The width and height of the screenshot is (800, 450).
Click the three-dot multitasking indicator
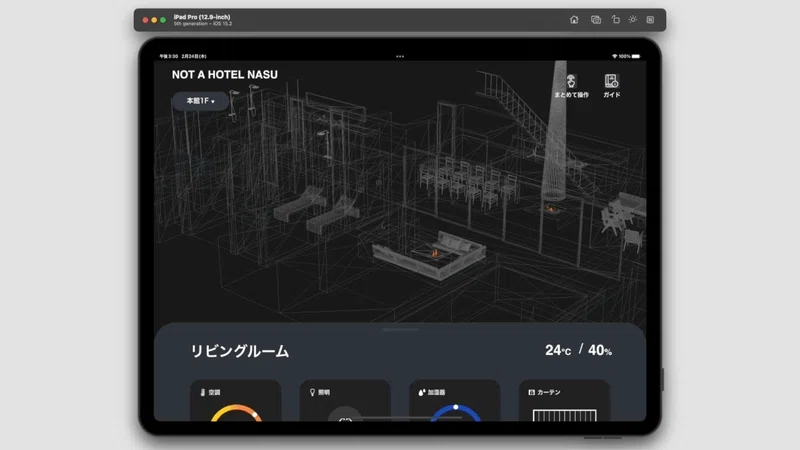pyautogui.click(x=400, y=57)
